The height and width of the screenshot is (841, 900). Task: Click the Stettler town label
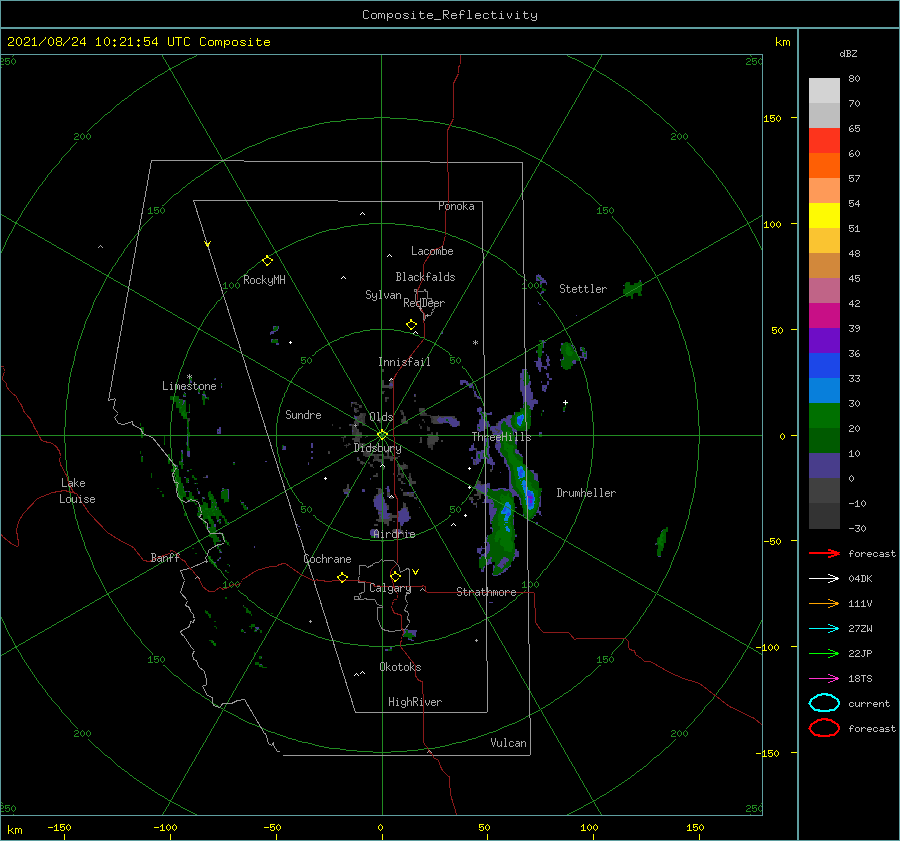583,289
